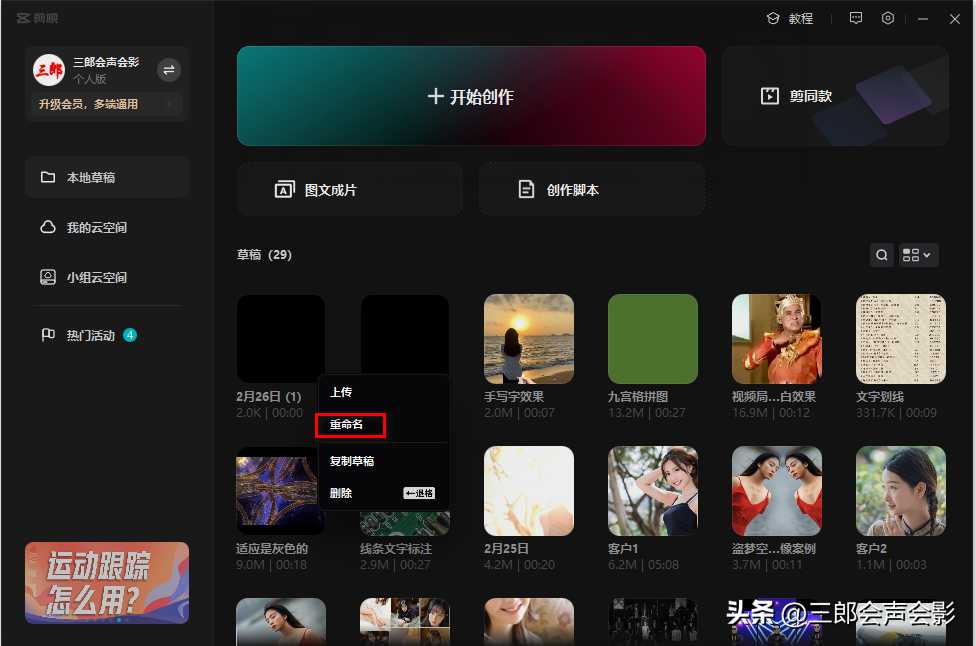976x646 pixels.
Task: Open the 文字划线 draft thumbnail
Action: click(x=901, y=339)
